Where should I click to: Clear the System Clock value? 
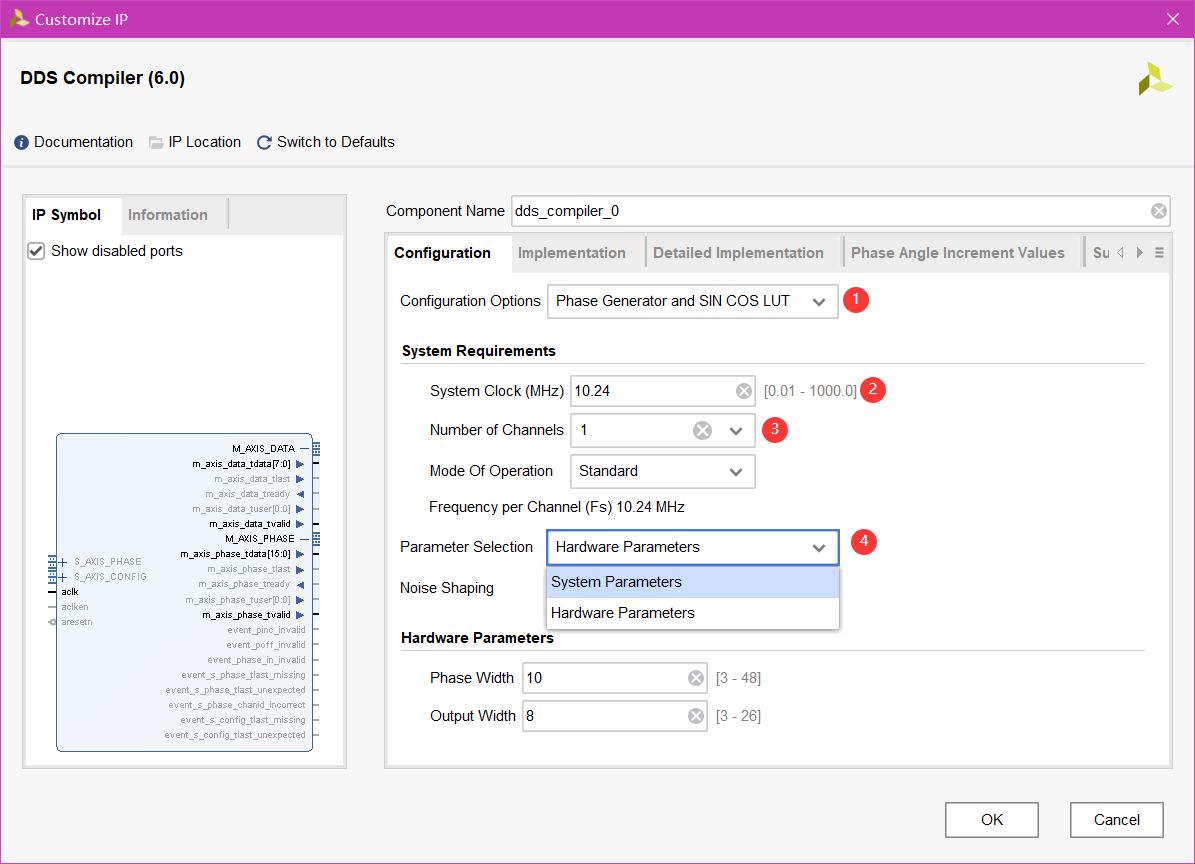coord(744,391)
